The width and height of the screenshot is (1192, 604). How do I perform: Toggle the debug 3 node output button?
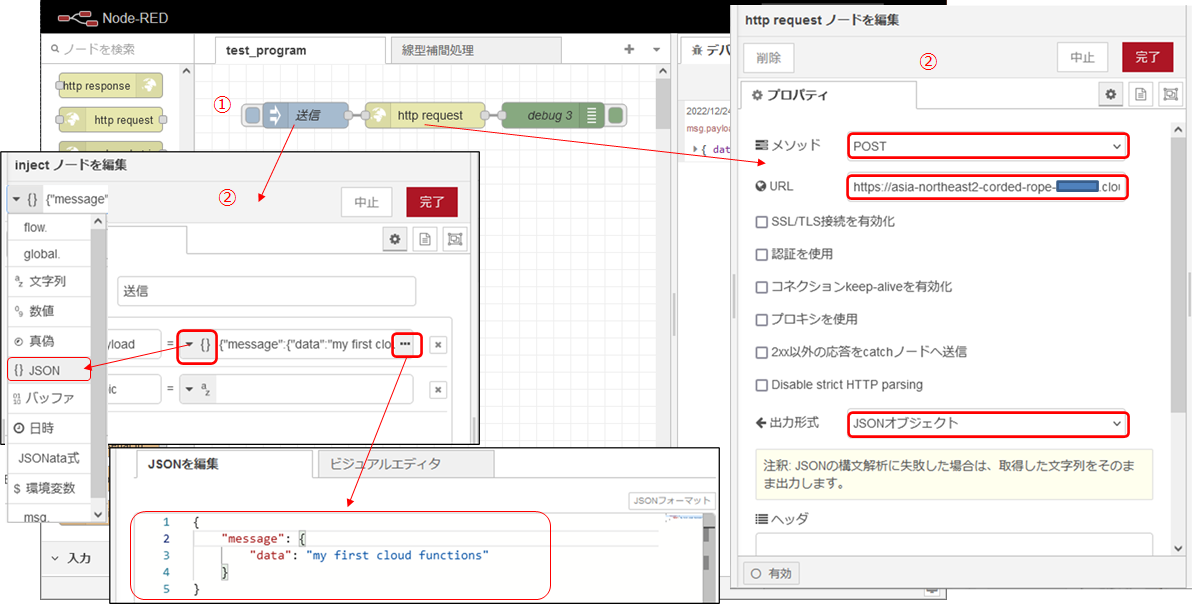point(617,115)
